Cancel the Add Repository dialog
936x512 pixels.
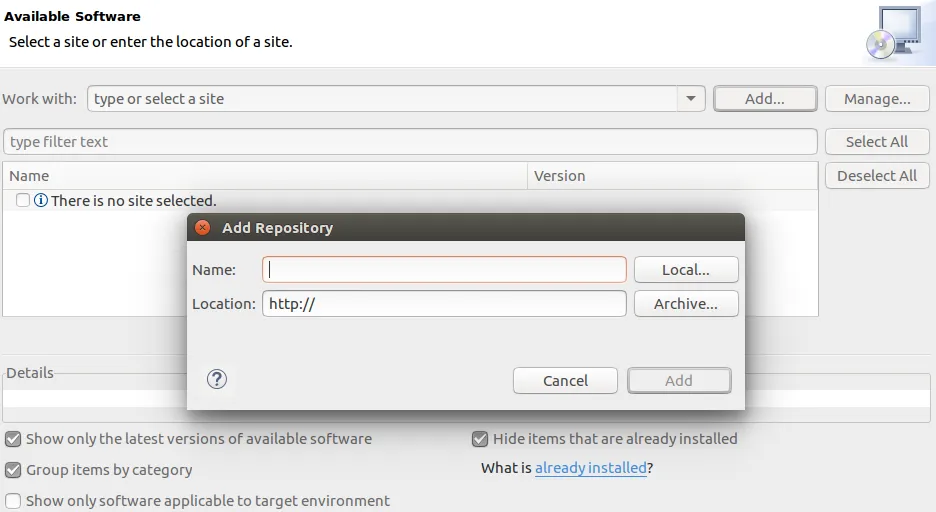(x=565, y=381)
